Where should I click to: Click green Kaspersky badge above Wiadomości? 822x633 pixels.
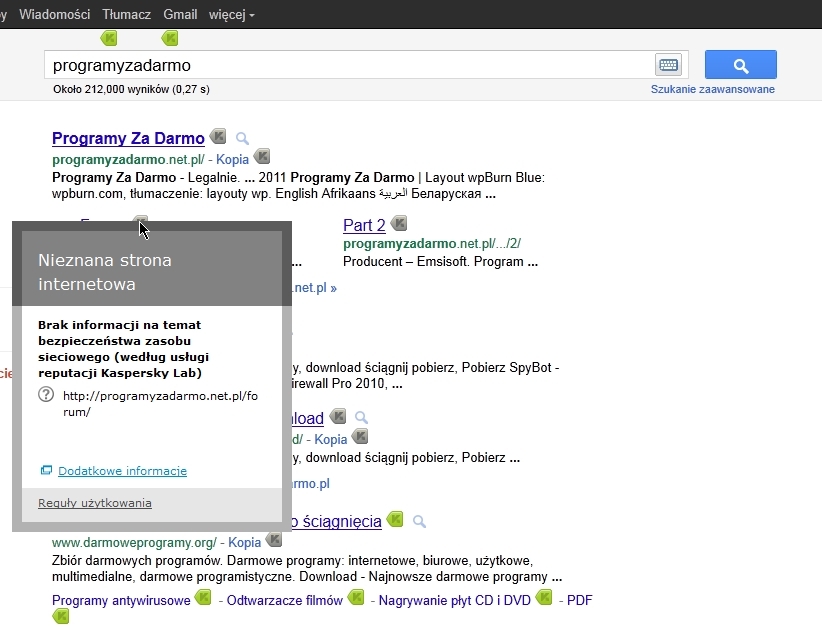coord(109,38)
